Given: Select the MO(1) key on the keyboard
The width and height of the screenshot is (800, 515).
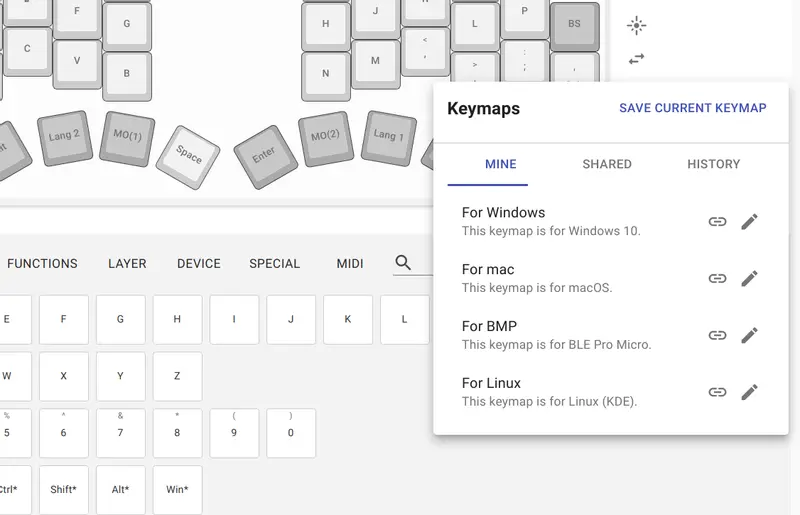Looking at the screenshot, I should (127, 138).
